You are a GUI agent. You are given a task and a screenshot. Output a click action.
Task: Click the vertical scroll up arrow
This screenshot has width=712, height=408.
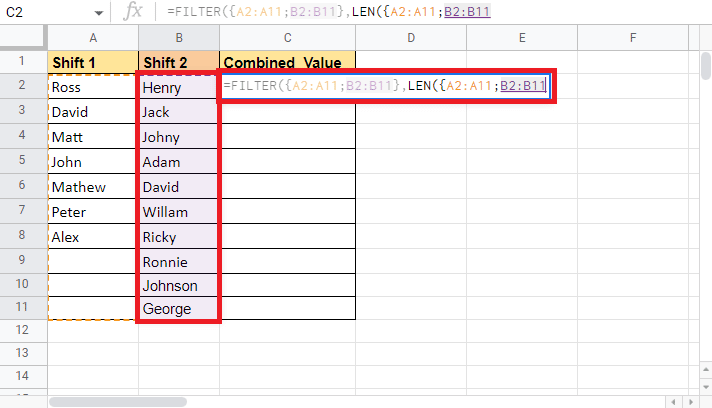pos(706,369)
